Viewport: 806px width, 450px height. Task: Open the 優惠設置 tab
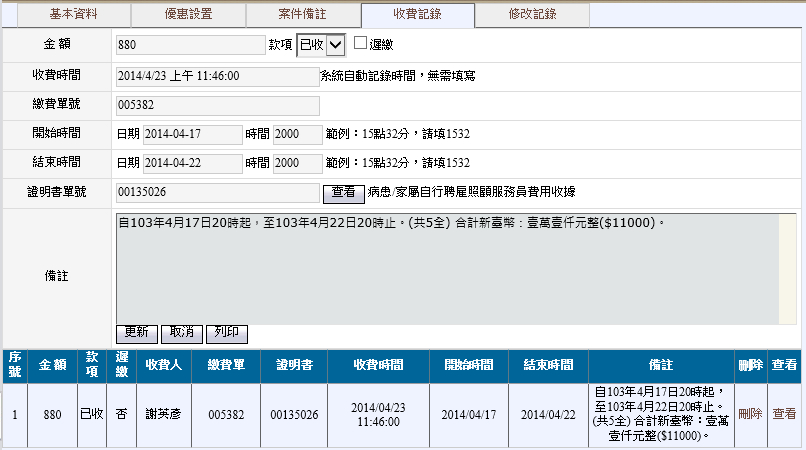tap(188, 14)
